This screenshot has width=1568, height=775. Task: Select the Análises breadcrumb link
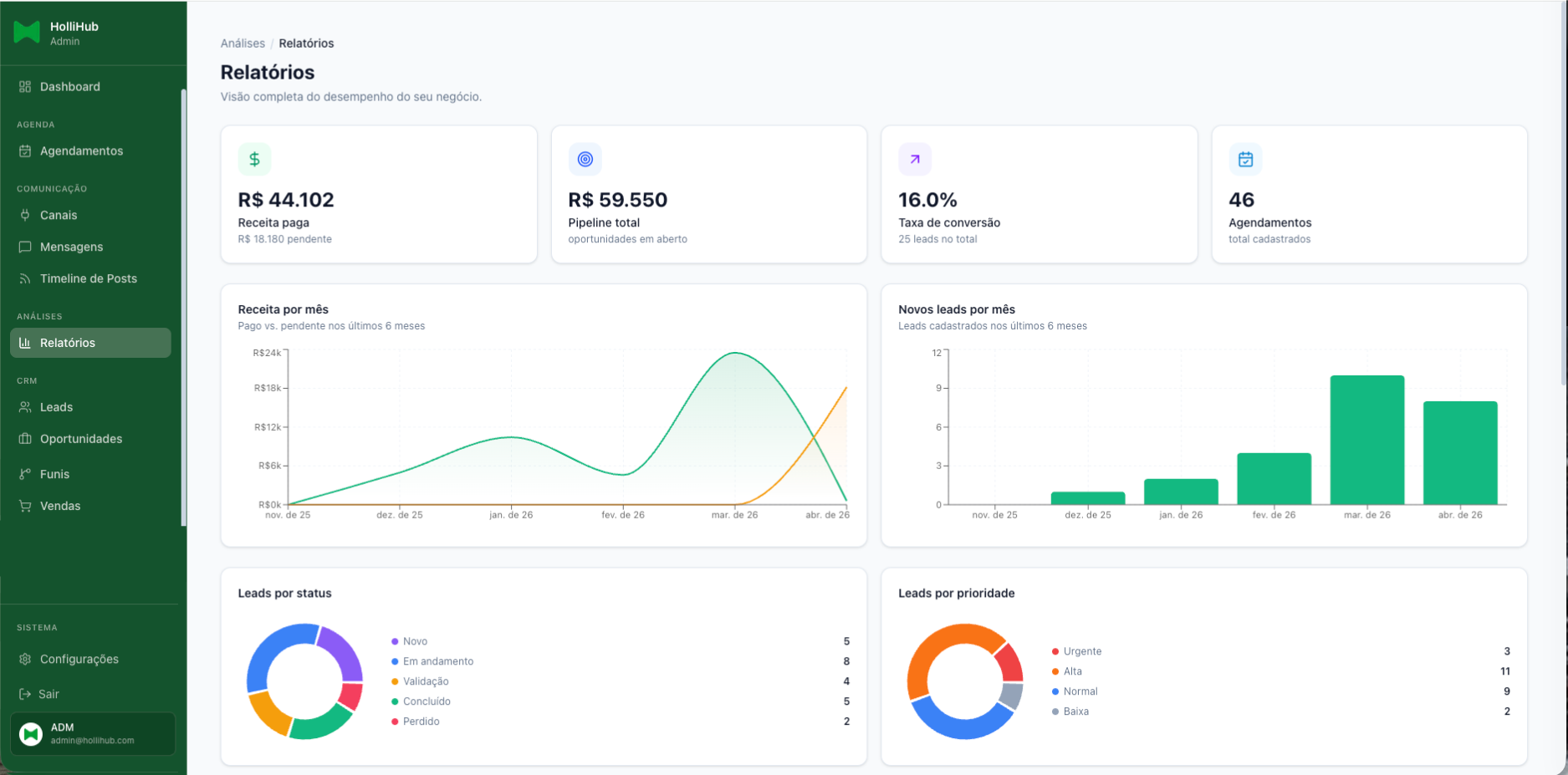click(x=243, y=43)
